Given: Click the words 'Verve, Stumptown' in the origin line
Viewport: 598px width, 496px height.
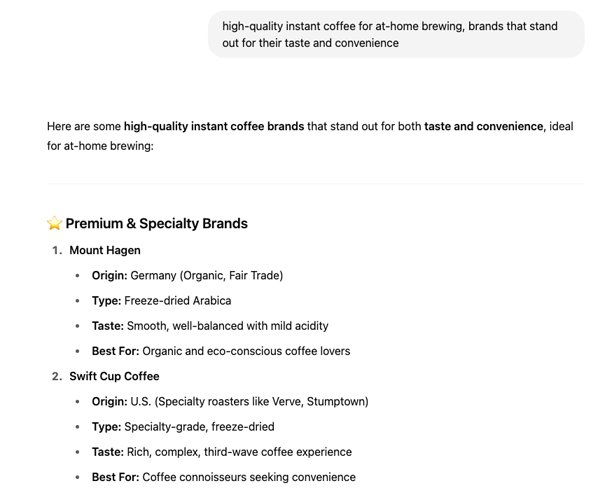Looking at the screenshot, I should (336, 401).
